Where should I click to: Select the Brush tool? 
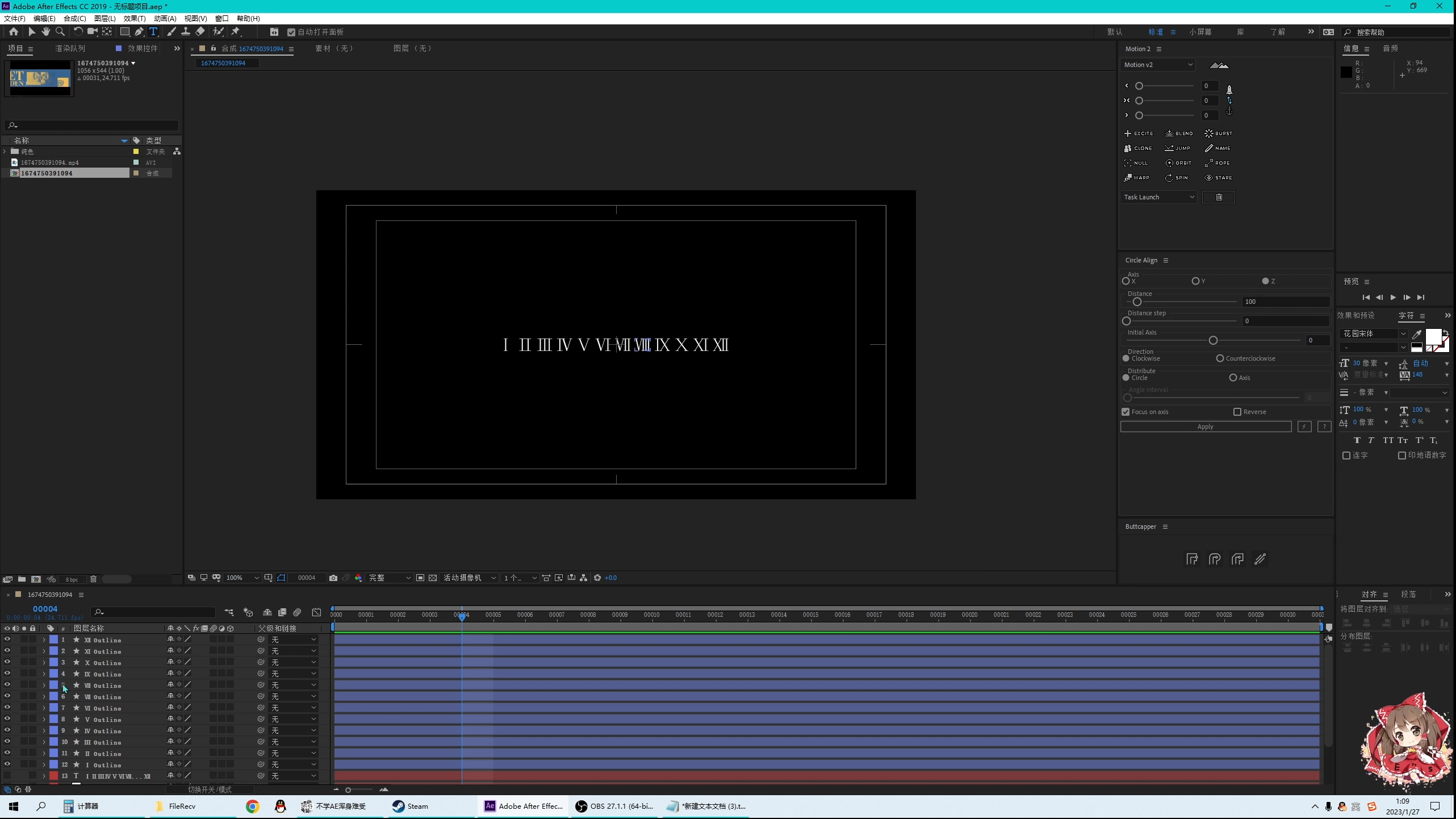coord(171,32)
